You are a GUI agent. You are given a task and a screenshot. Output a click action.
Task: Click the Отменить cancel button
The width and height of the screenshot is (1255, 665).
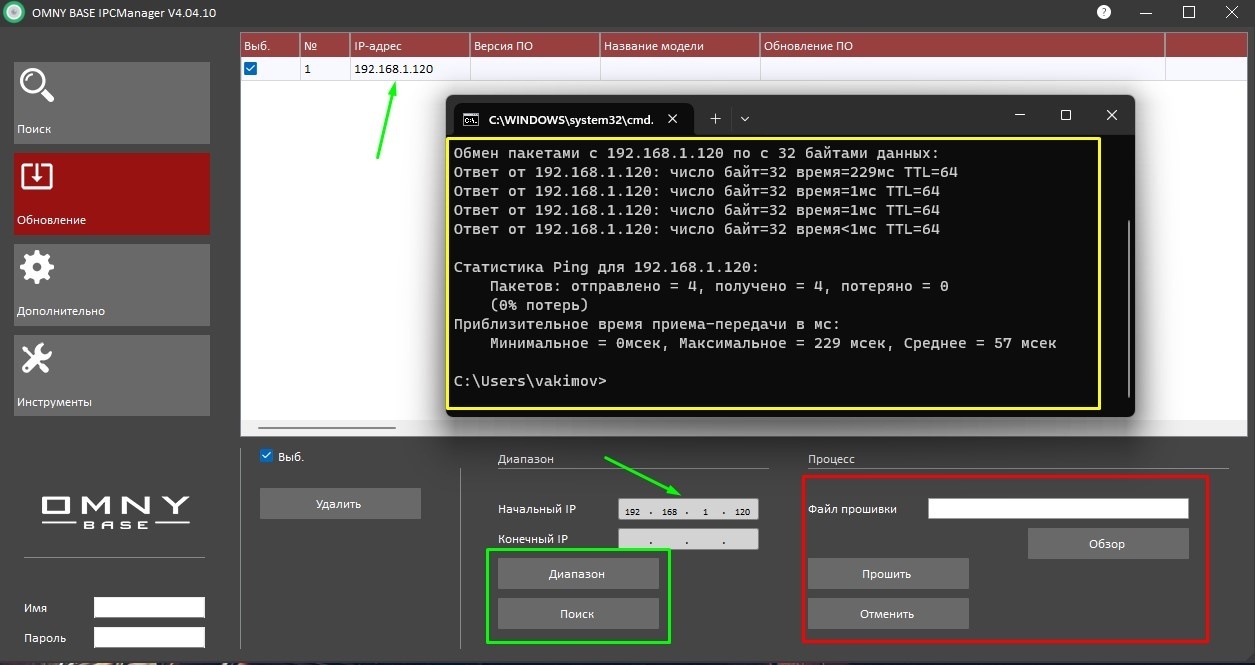pos(888,613)
